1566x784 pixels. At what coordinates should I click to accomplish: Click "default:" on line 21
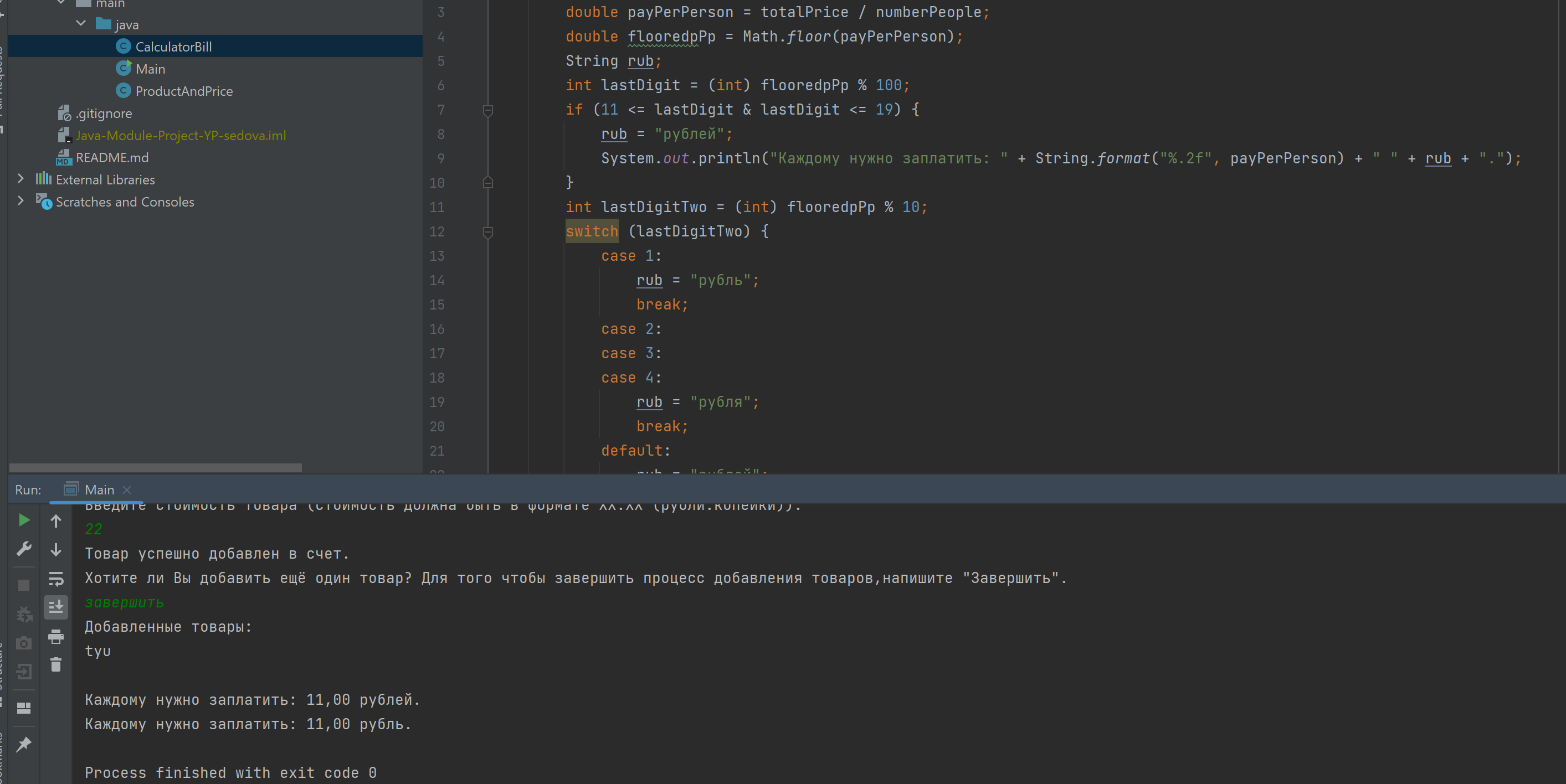[635, 450]
